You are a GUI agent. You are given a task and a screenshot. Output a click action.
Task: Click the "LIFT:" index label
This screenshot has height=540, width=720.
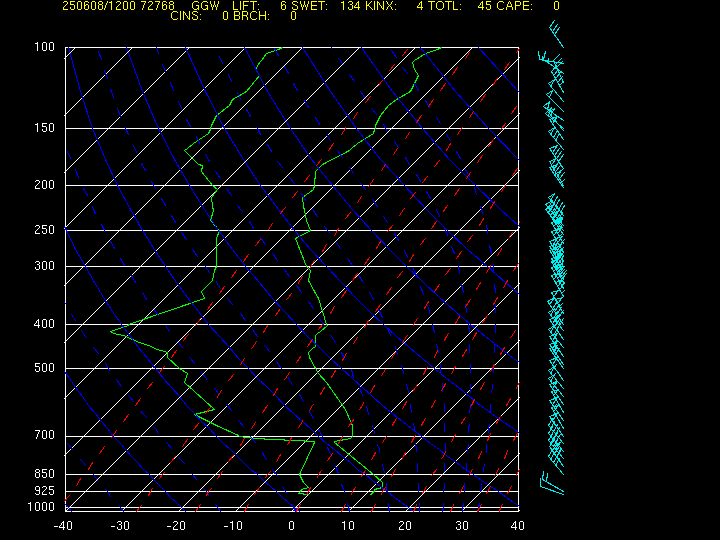click(x=246, y=6)
